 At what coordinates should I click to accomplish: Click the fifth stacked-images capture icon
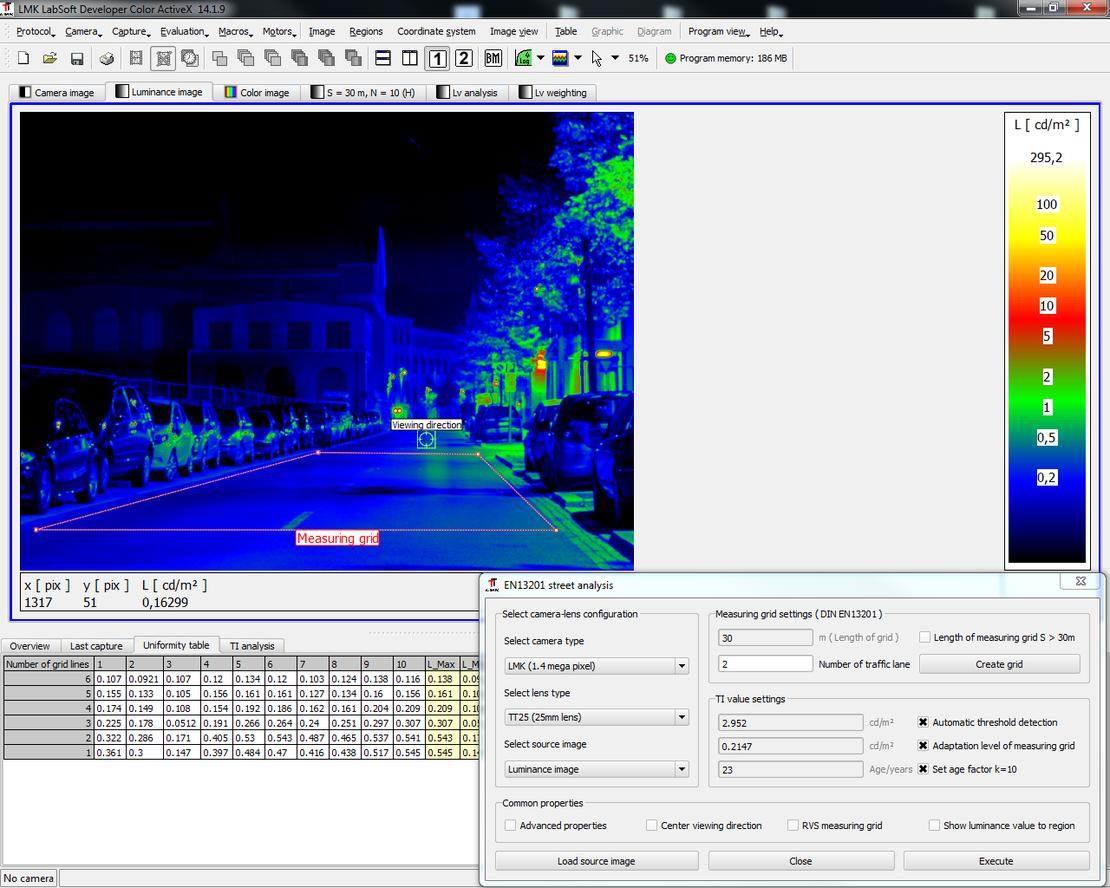[x=326, y=58]
